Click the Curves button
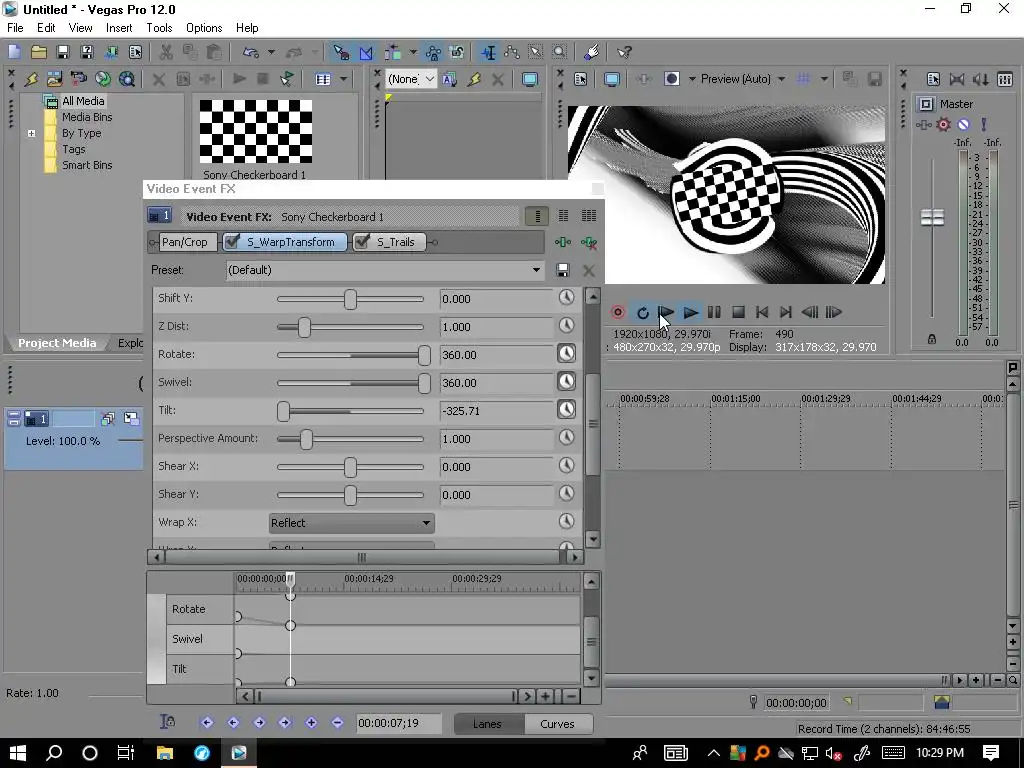This screenshot has width=1024, height=768. pos(557,724)
